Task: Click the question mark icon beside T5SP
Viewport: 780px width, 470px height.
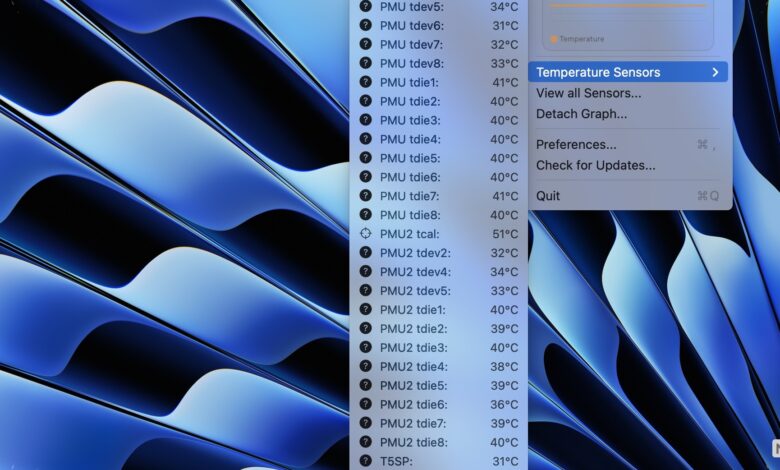Action: click(366, 461)
